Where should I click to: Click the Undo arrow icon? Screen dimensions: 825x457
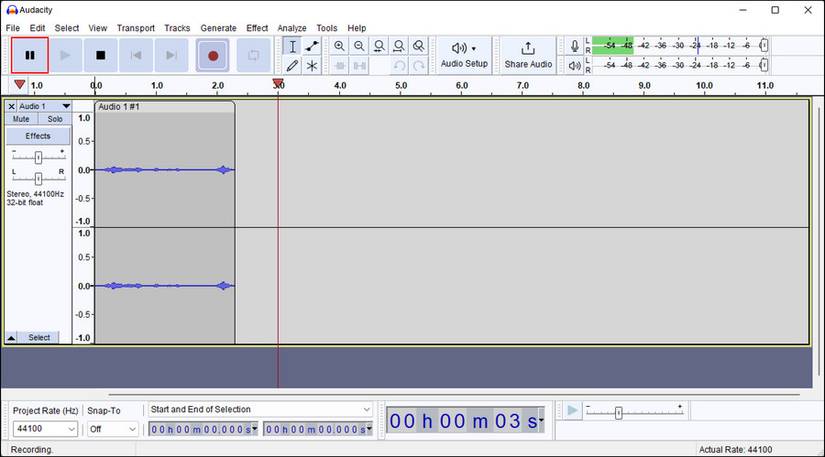coord(399,66)
